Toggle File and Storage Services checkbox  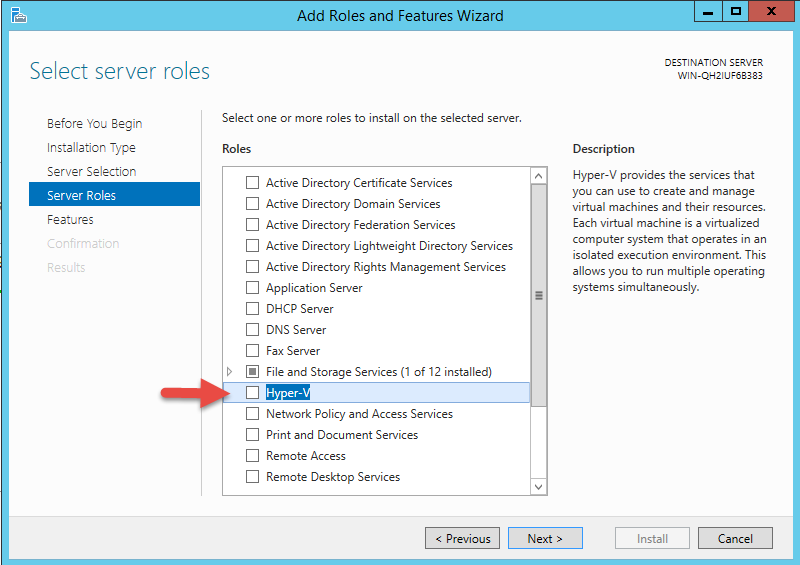point(252,372)
